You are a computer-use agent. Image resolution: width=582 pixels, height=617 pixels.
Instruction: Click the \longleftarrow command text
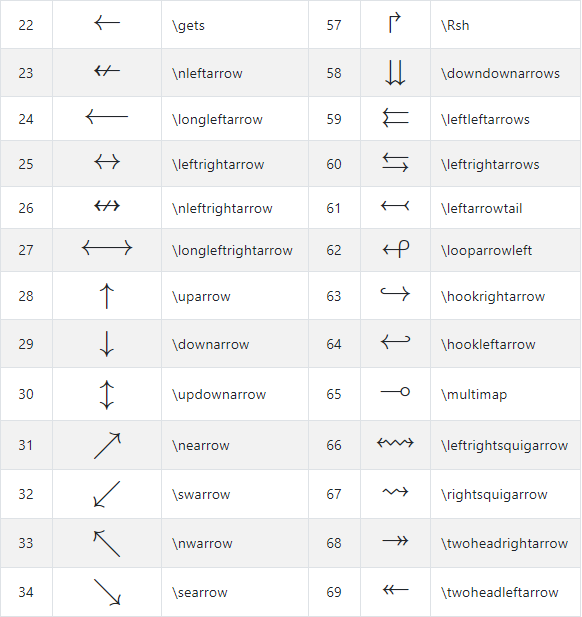pos(217,119)
